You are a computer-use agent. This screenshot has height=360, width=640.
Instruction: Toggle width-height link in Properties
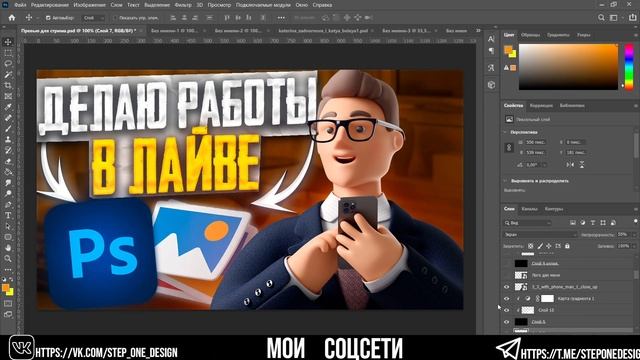pos(509,147)
